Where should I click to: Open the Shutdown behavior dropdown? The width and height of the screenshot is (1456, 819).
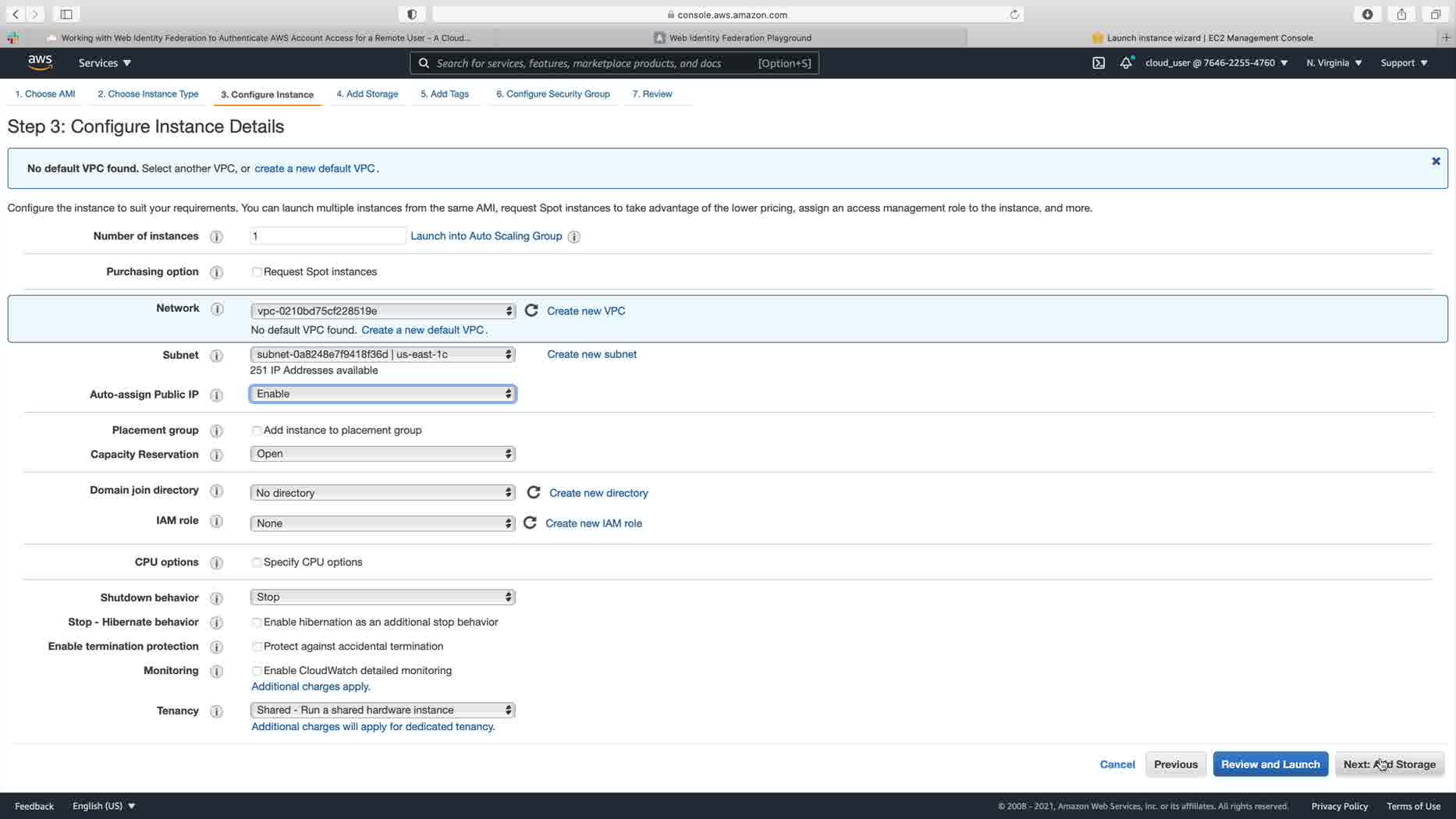point(382,597)
